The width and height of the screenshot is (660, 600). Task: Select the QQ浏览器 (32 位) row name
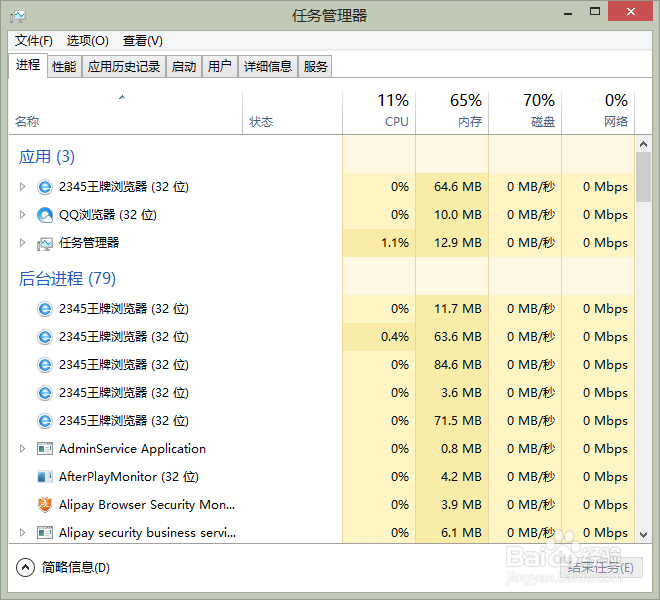tap(108, 215)
